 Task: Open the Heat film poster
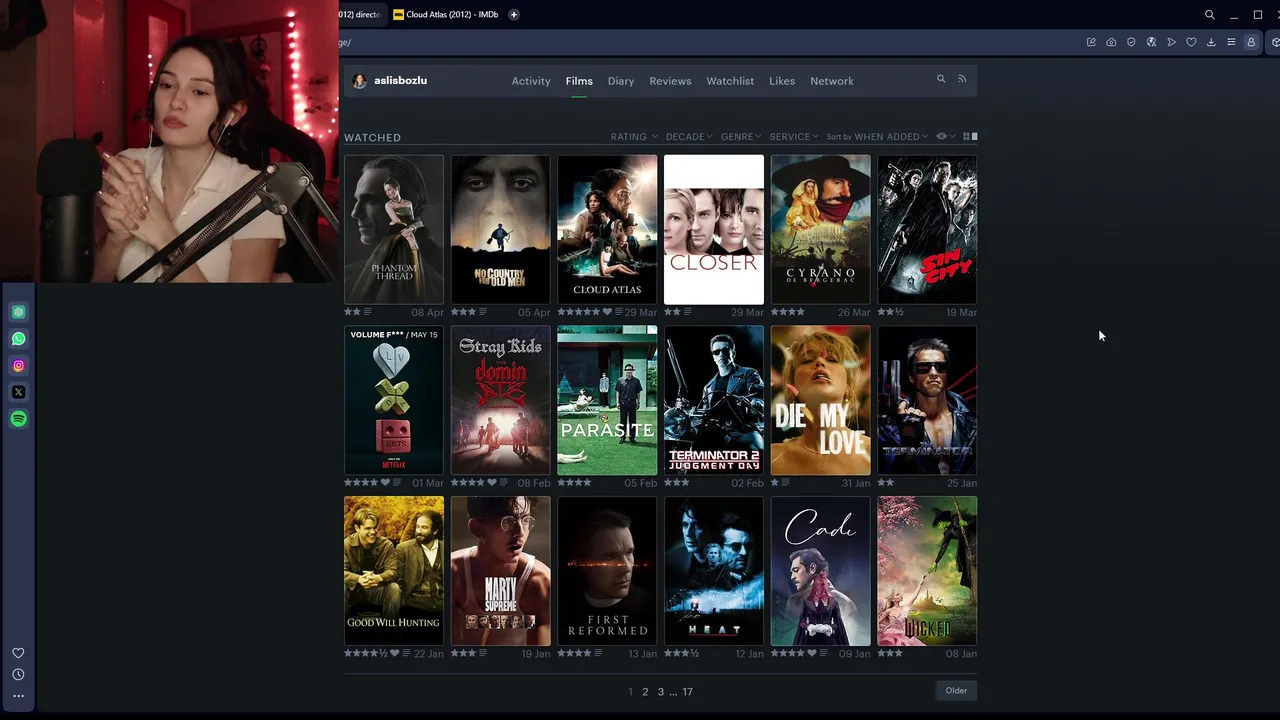click(x=714, y=571)
